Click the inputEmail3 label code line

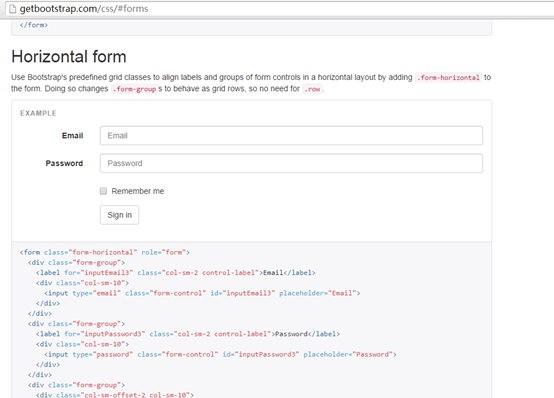click(176, 273)
